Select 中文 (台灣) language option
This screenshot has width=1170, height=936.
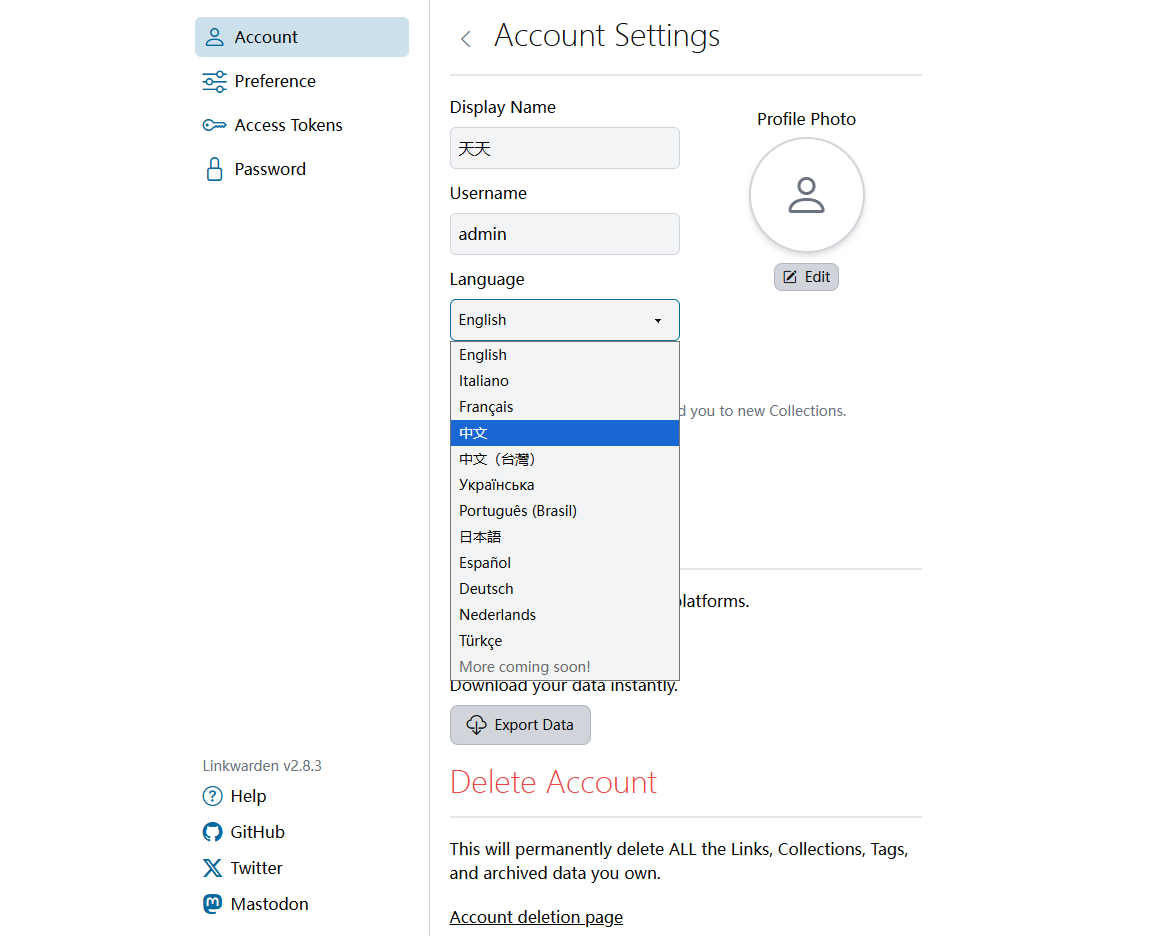click(564, 460)
